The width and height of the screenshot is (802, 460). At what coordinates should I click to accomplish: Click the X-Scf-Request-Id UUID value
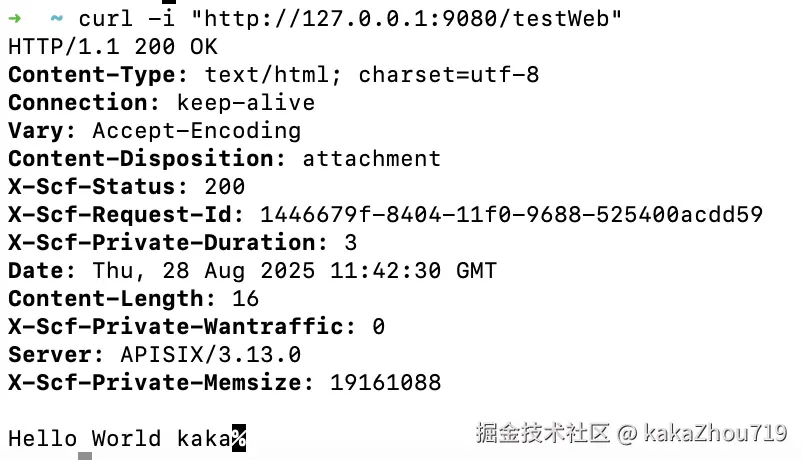click(x=511, y=215)
